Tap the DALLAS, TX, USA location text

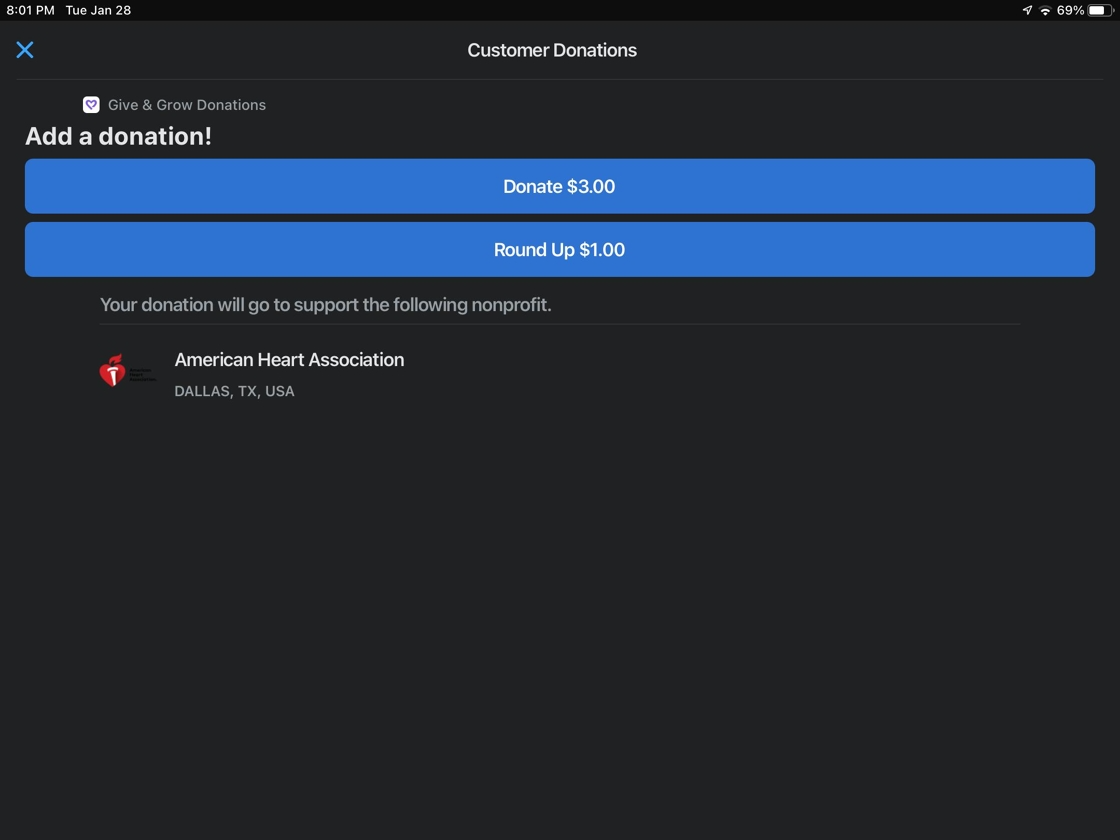(x=234, y=391)
